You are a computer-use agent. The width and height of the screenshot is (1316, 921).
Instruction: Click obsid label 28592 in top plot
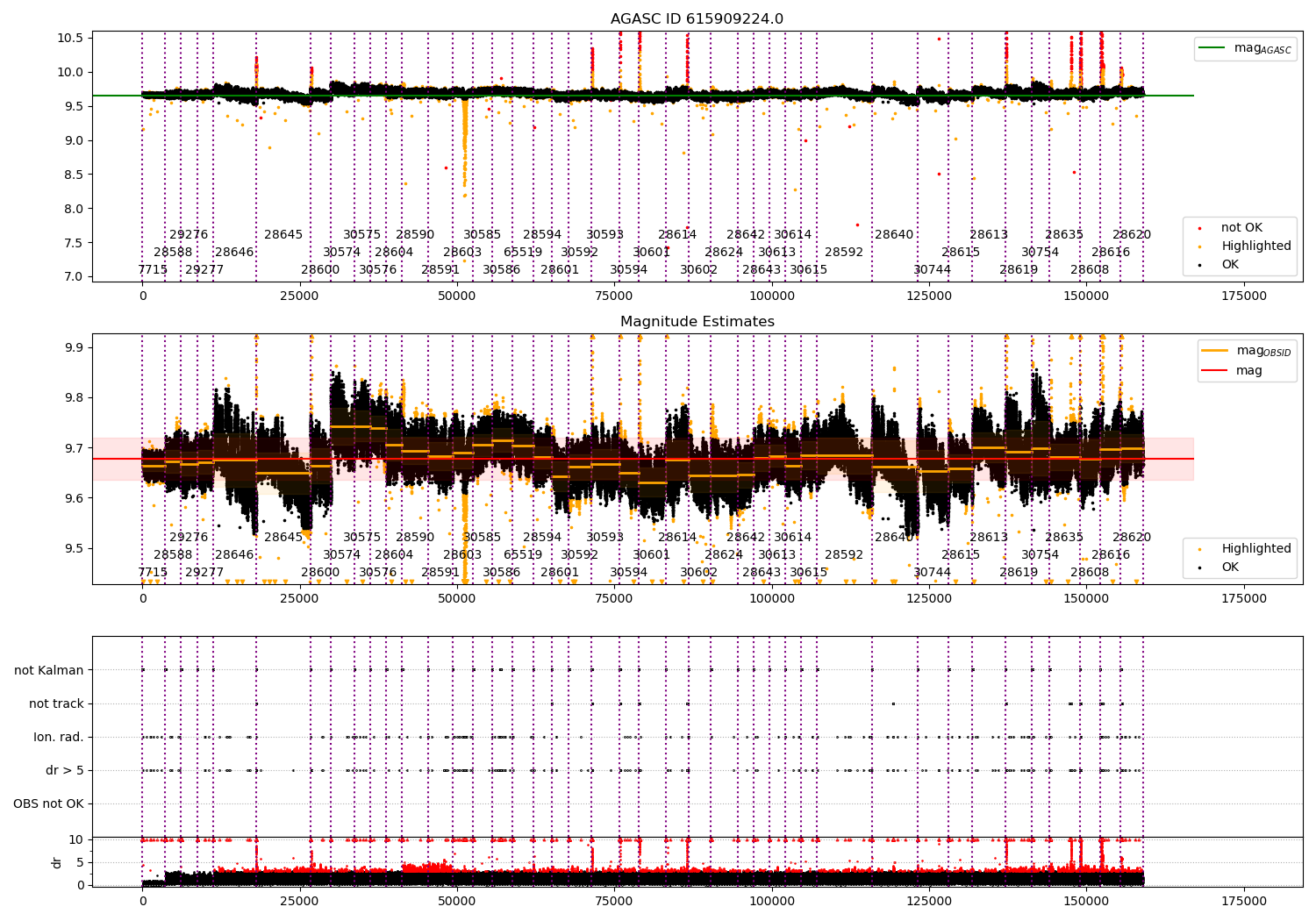click(x=844, y=253)
